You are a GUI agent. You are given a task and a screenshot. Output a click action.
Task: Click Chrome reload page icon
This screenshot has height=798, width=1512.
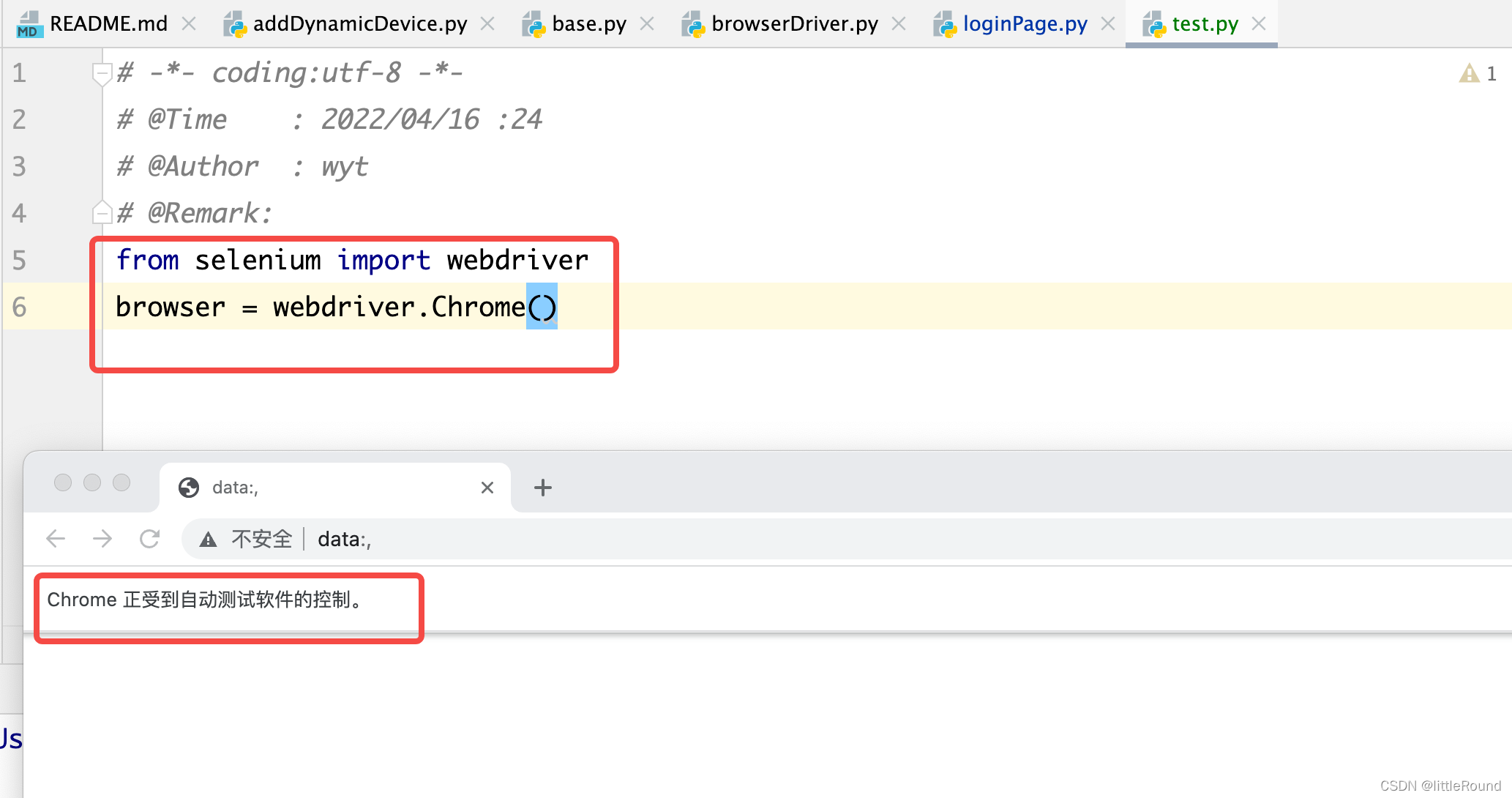(150, 540)
